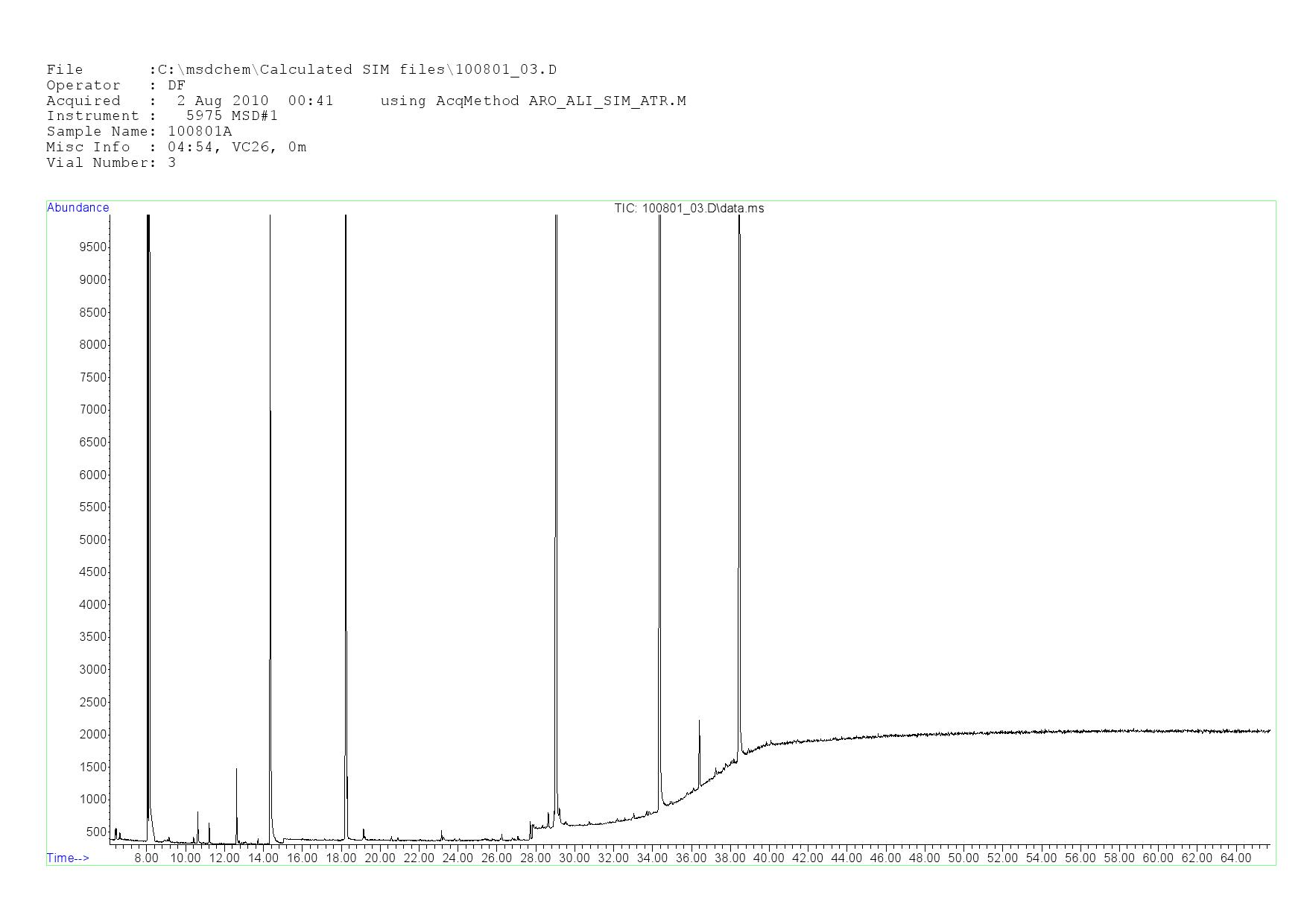This screenshot has height=924, width=1307.
Task: Click the Time--> x-axis label
Action: [x=68, y=858]
